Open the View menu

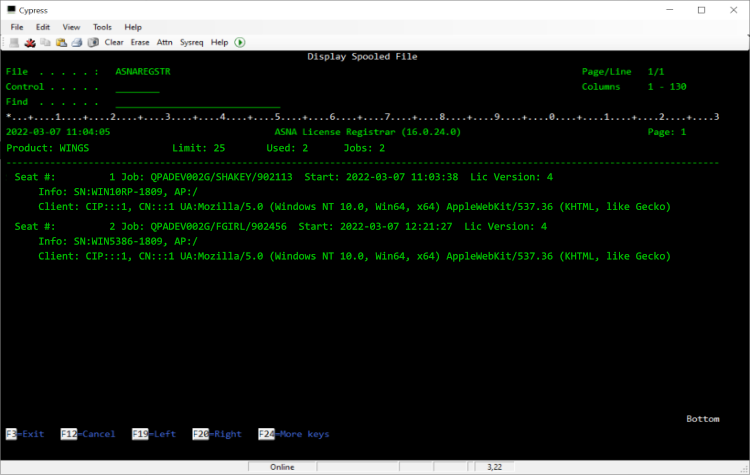(72, 27)
